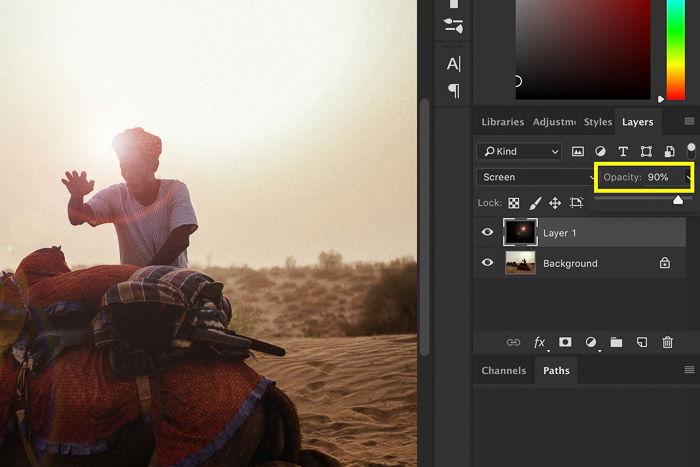Toggle lock transparent pixels
The height and width of the screenshot is (467, 700).
tap(514, 203)
